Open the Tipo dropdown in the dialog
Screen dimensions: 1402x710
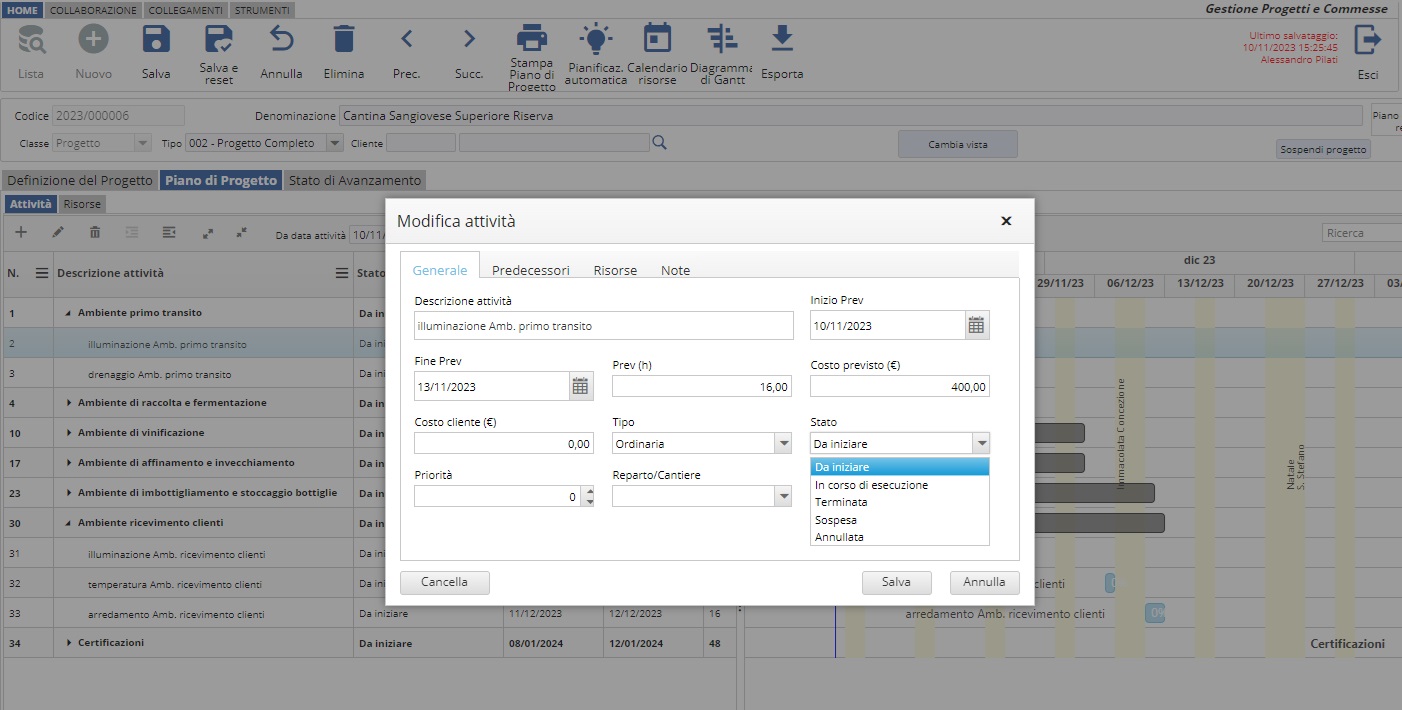click(783, 443)
